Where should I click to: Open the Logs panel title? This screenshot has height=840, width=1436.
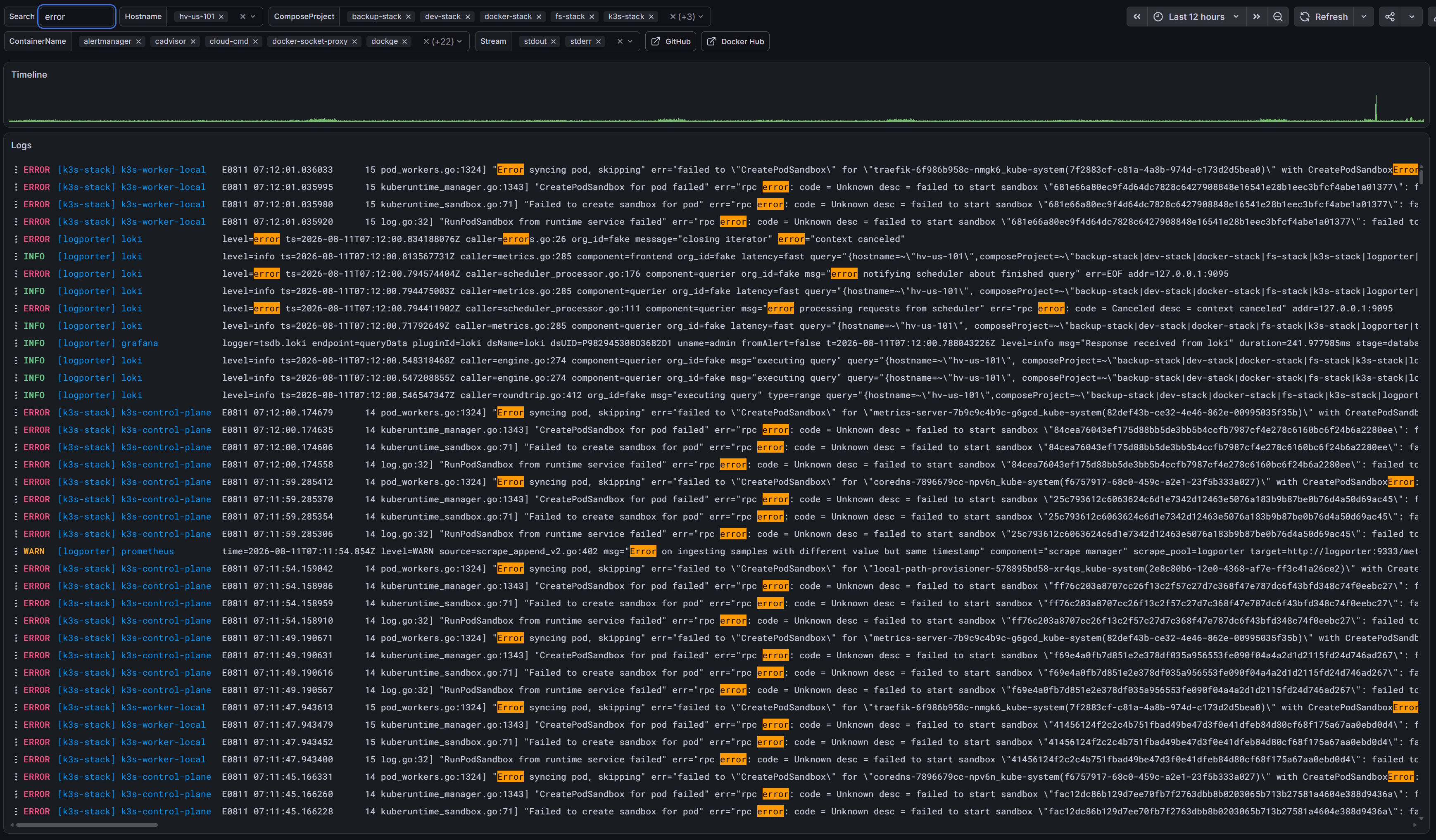[x=21, y=145]
